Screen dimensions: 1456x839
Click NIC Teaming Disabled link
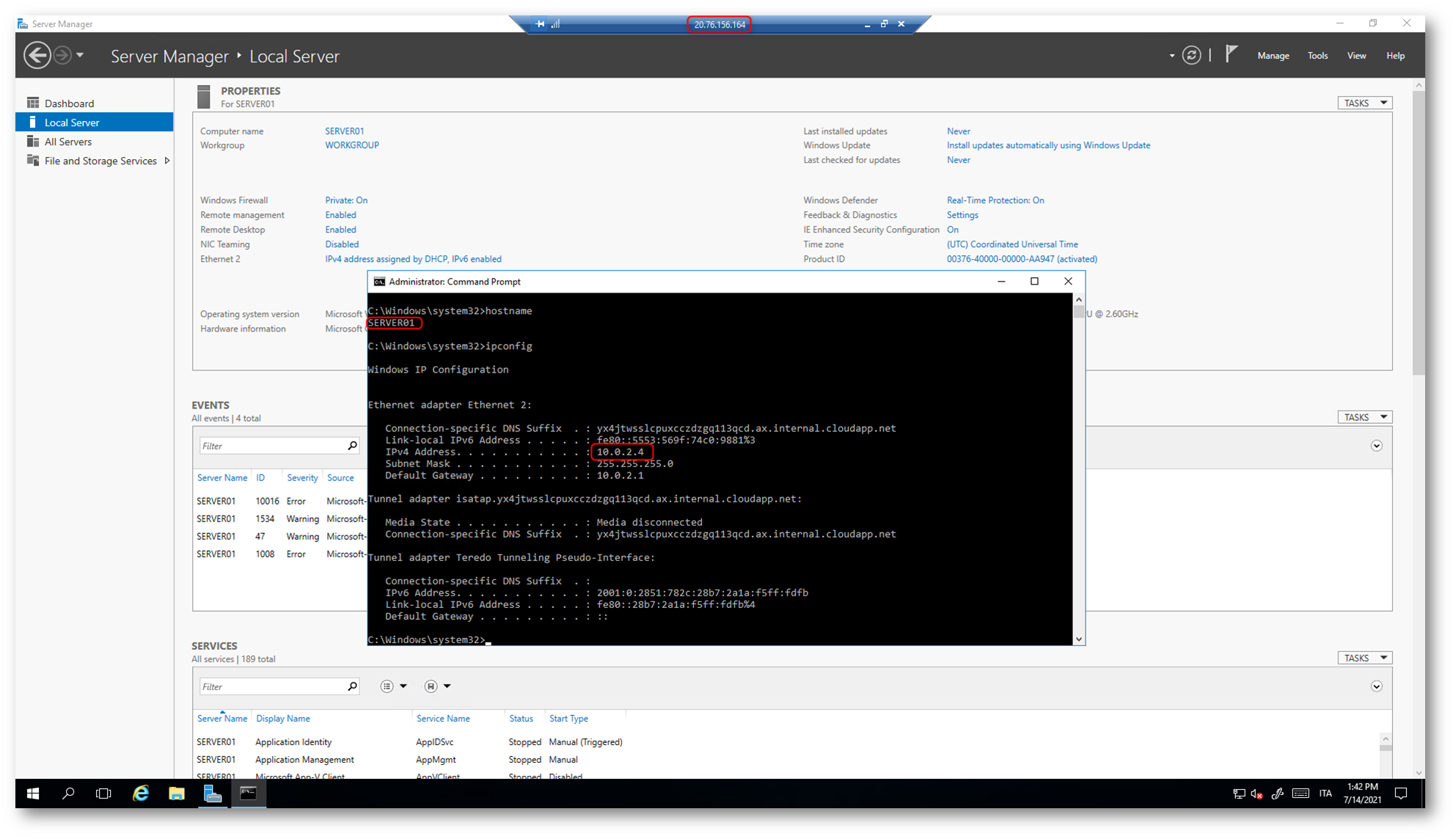tap(342, 244)
